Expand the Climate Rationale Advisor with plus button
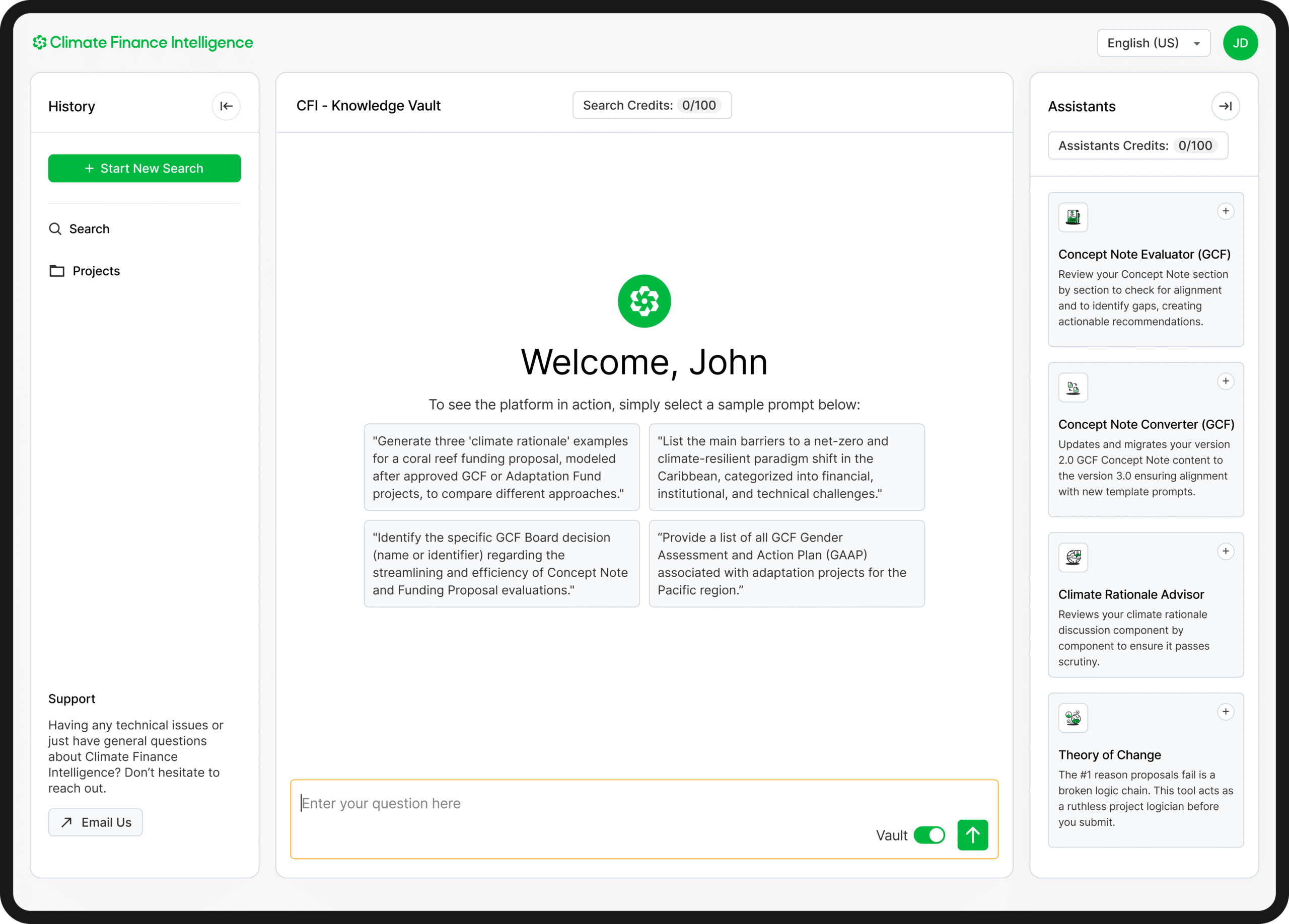The image size is (1289, 924). pos(1226,552)
